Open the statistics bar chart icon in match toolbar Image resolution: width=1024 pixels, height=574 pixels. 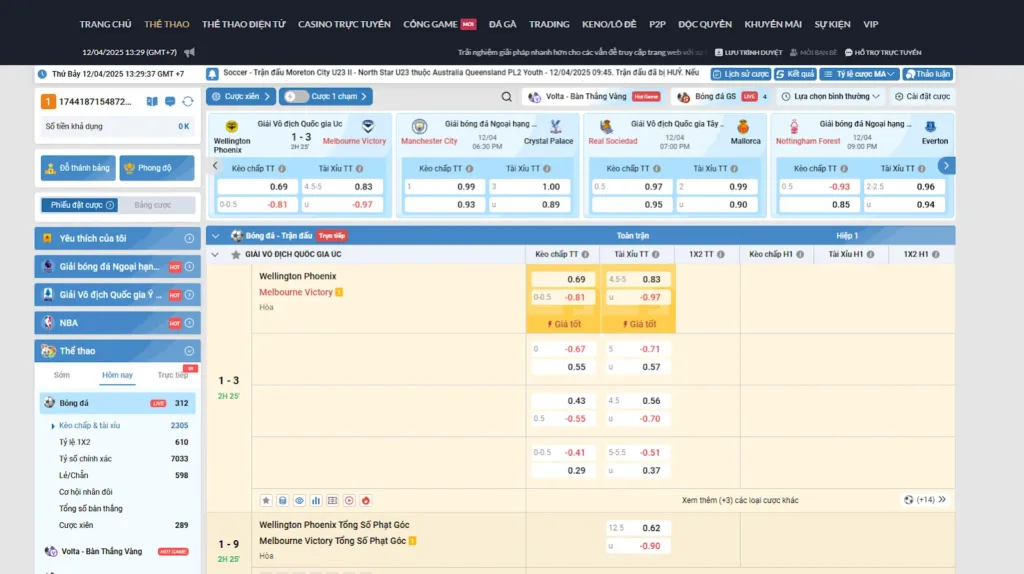[x=316, y=500]
